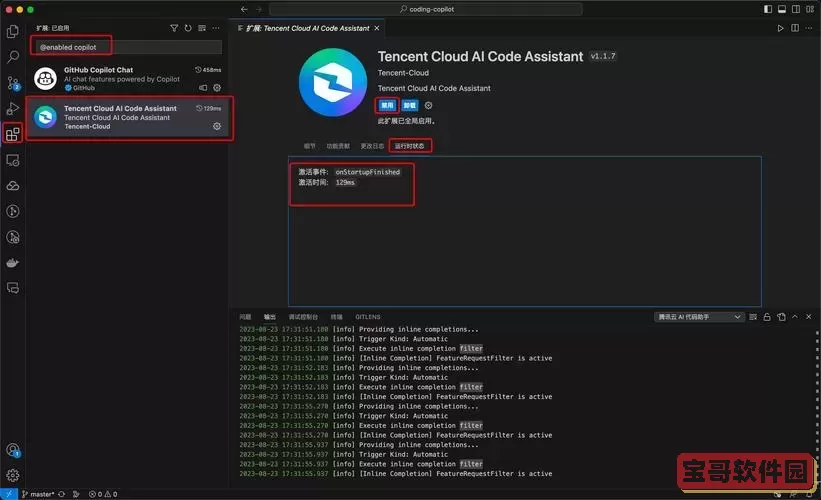Select GitHub Copilot Chat in extension list
The height and width of the screenshot is (500, 821).
click(x=127, y=78)
